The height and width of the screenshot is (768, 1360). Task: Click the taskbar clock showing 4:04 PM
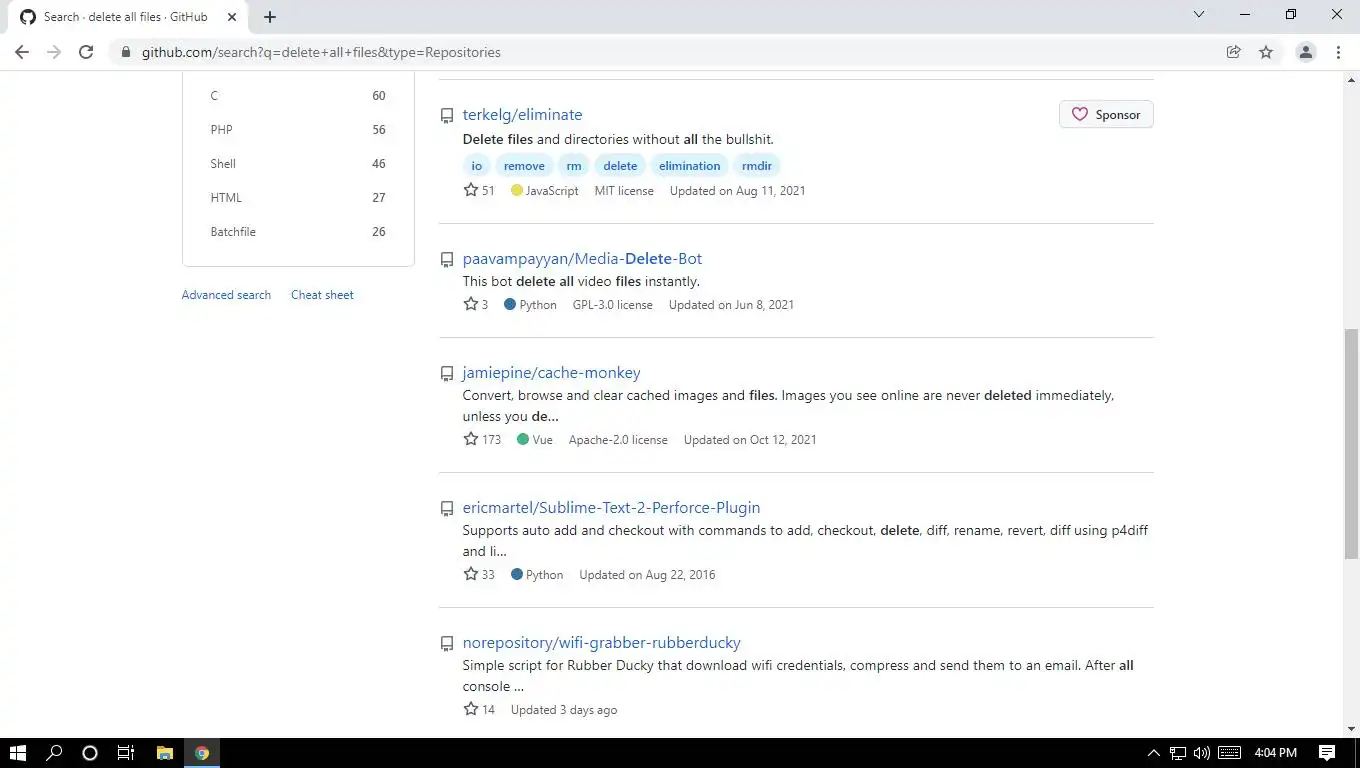(1275, 753)
